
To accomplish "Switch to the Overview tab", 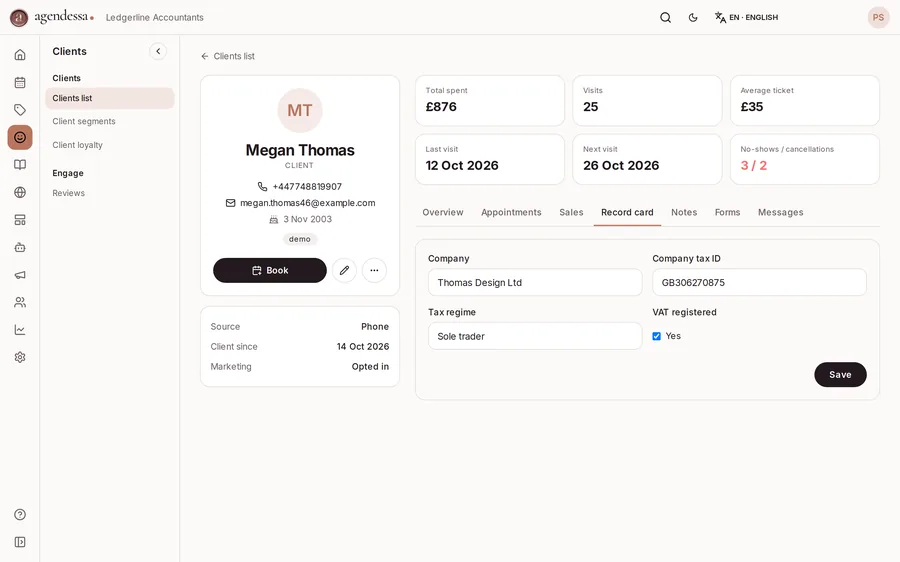I will [x=443, y=212].
